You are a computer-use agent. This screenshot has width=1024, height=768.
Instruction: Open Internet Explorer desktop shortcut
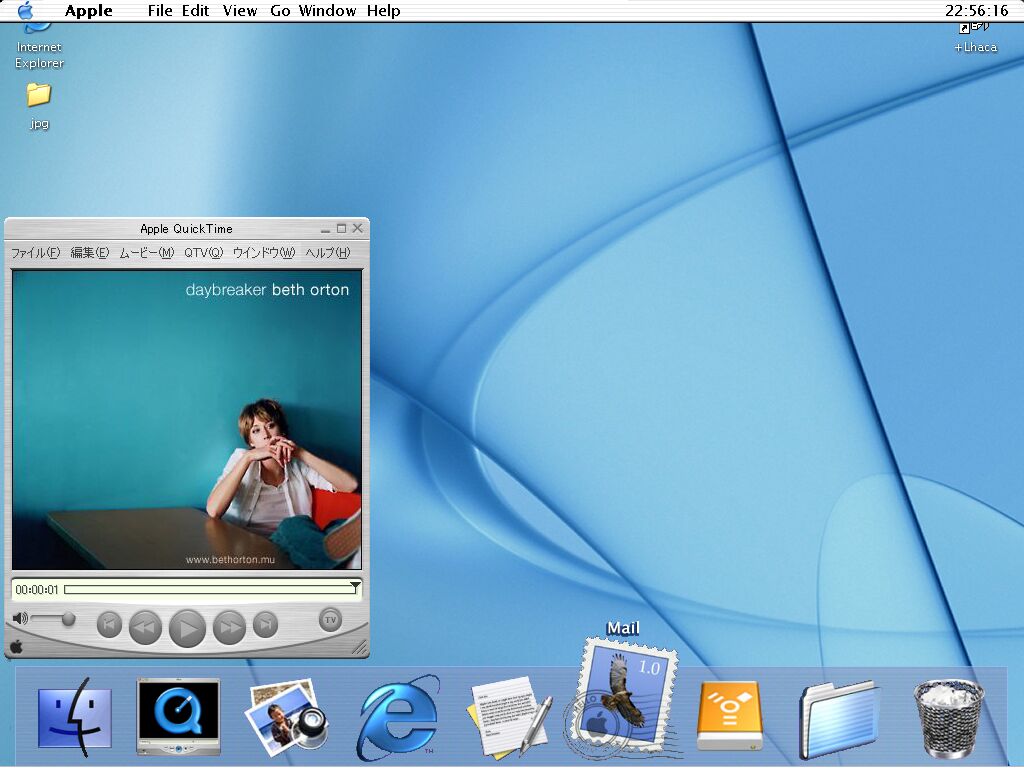(x=39, y=46)
